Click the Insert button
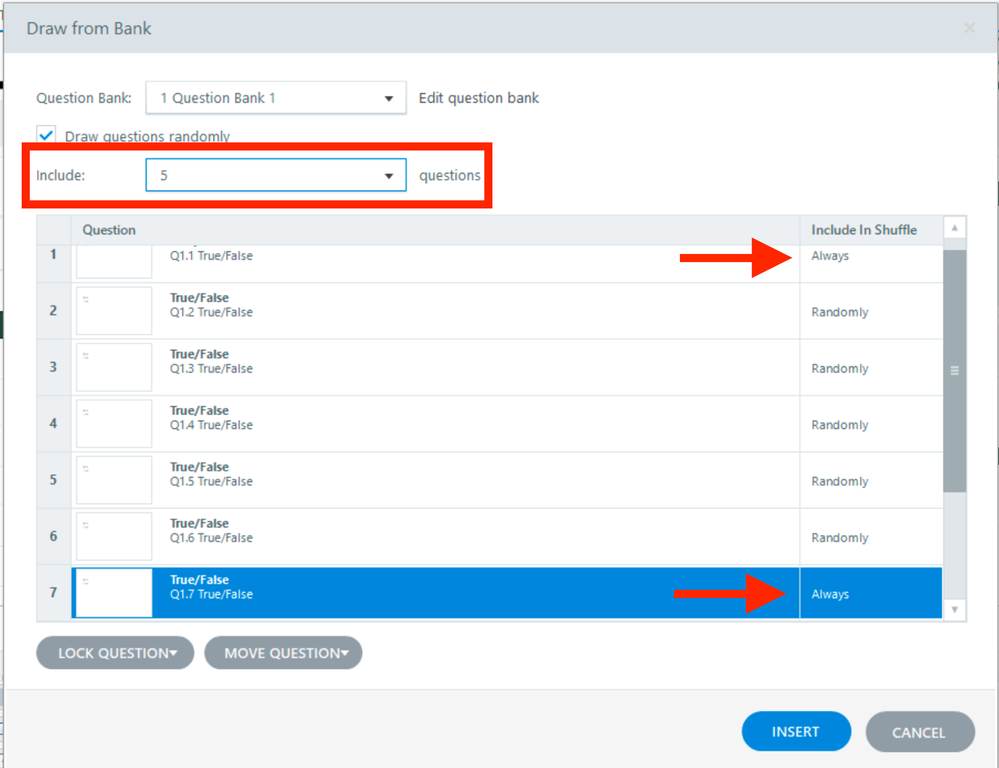This screenshot has width=999, height=768. [796, 732]
